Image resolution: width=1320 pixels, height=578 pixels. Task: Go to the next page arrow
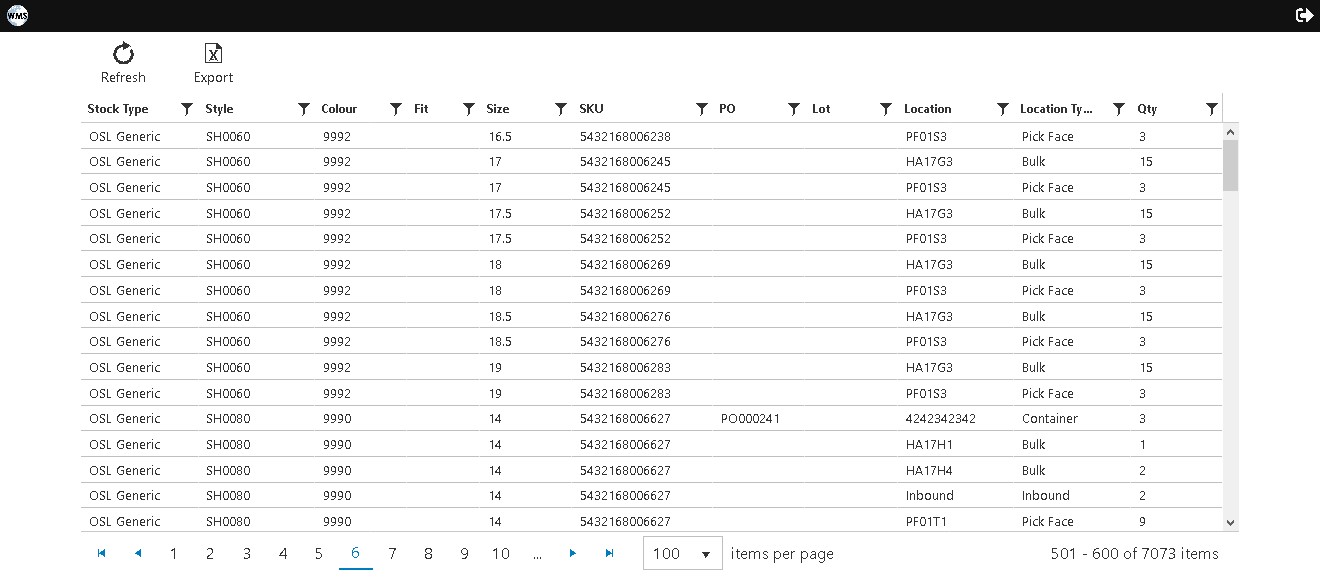point(573,553)
